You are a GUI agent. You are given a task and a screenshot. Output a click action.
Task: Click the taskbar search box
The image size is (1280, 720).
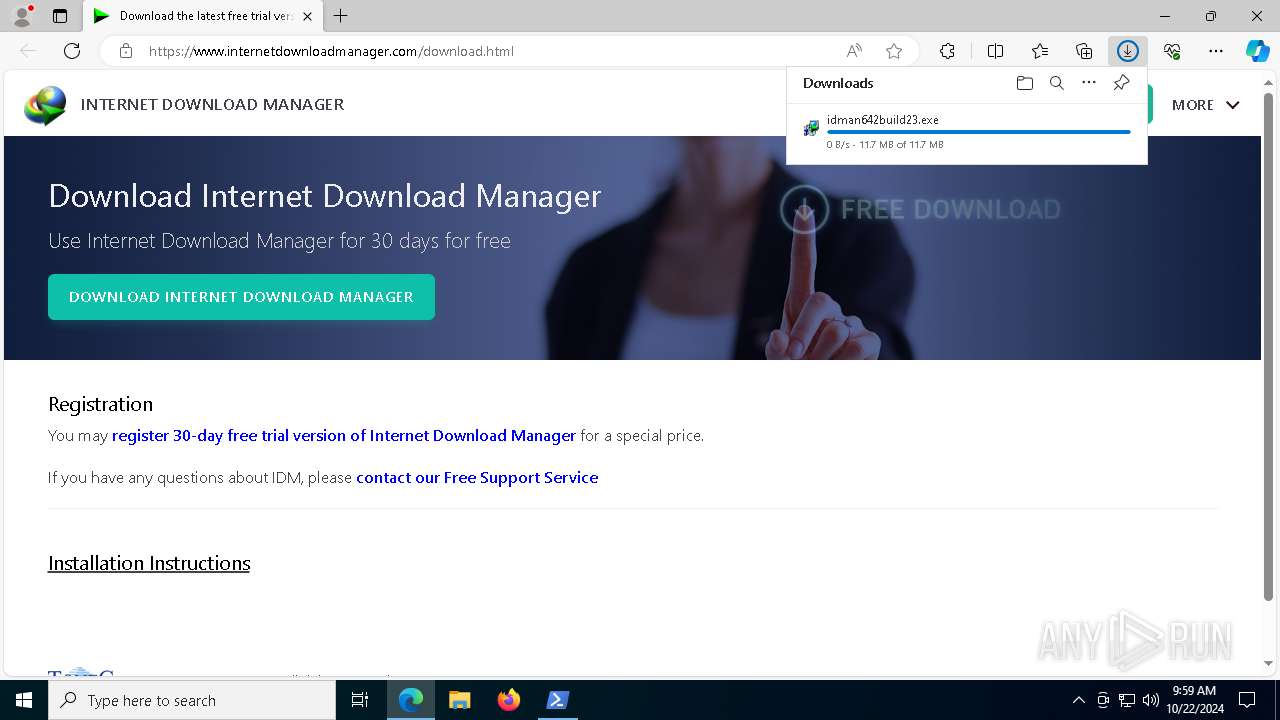coord(192,700)
